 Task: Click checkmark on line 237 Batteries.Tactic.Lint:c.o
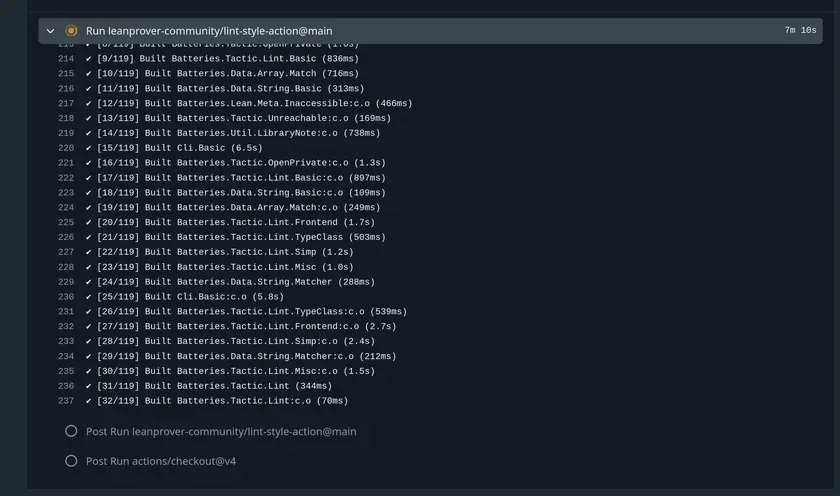point(89,401)
